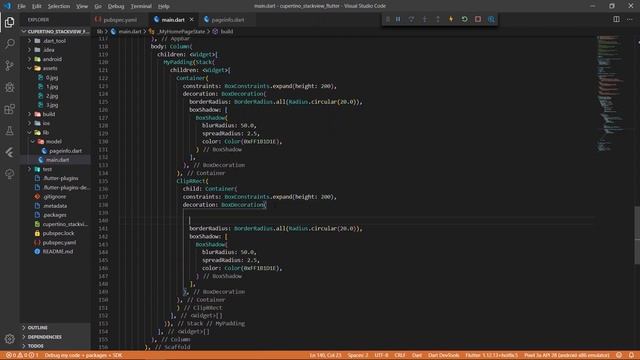The width and height of the screenshot is (640, 360).
Task: Open the Debug menu
Action: (x=116, y=6)
